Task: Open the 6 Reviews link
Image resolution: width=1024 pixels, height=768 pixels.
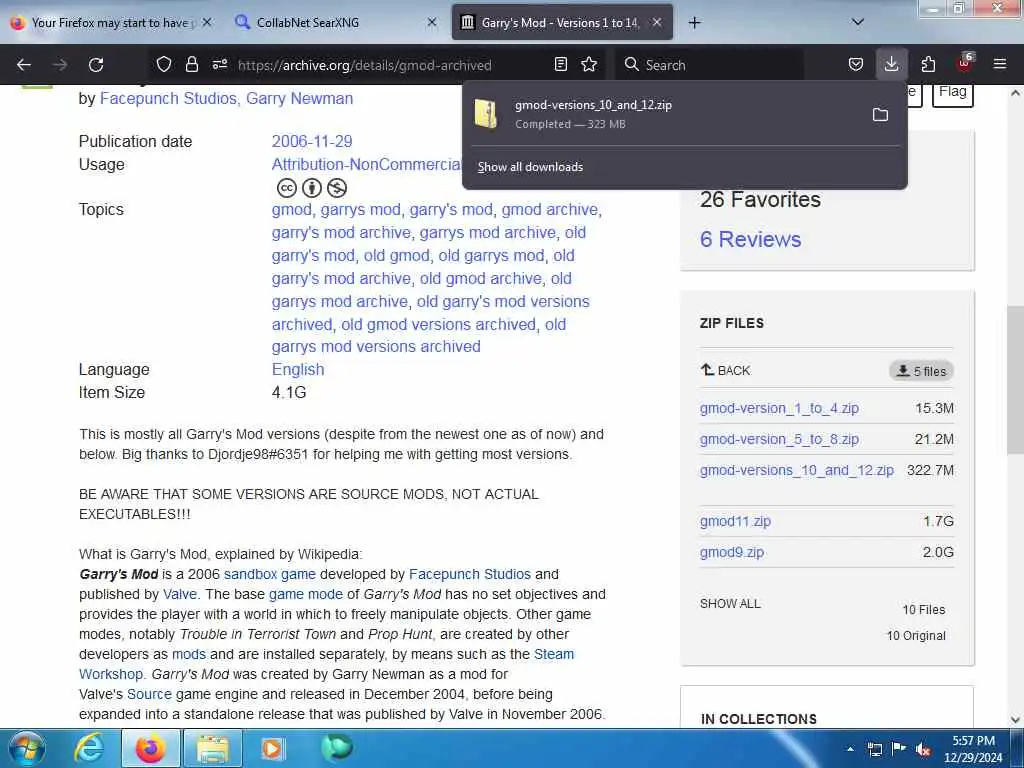Action: 750,240
